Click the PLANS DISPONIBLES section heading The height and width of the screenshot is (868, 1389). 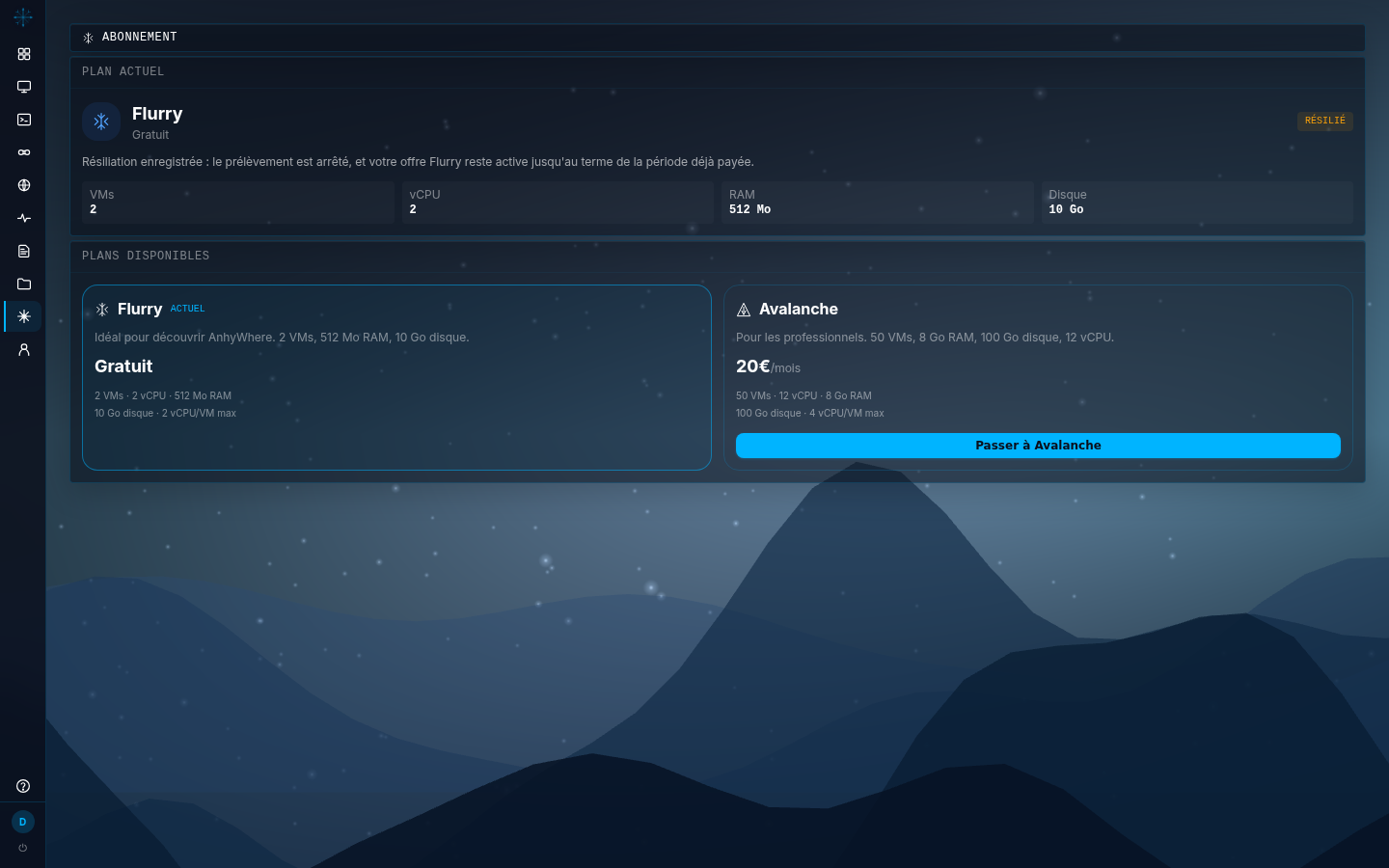coord(146,256)
